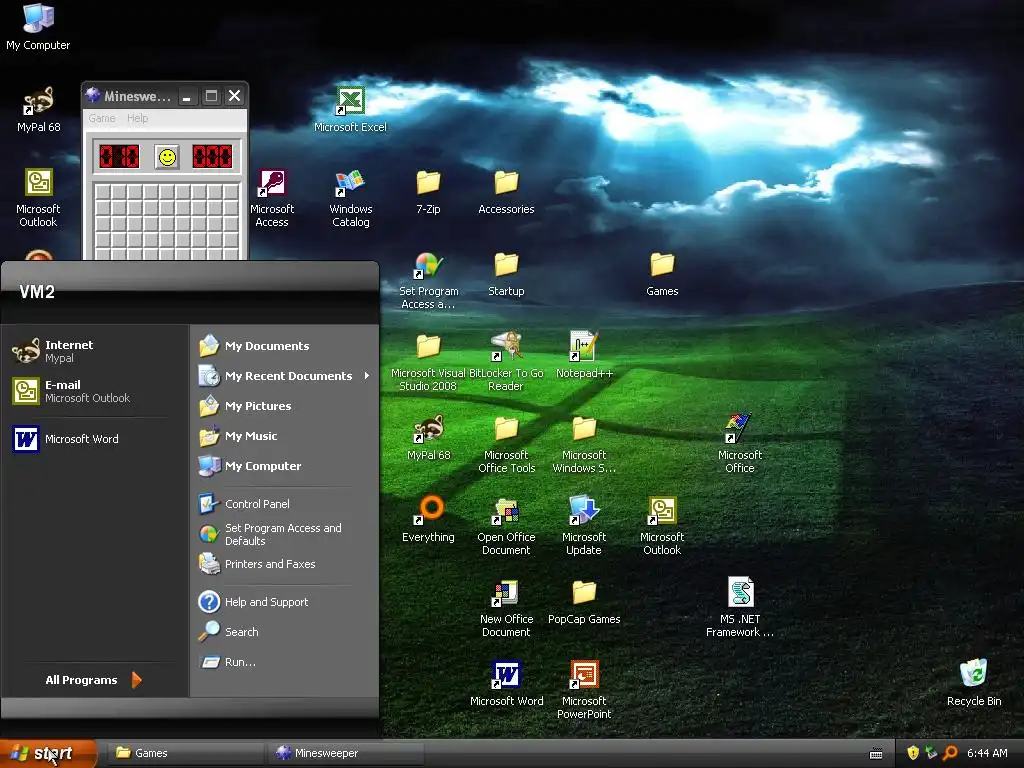
Task: Open MS .NET Framework file icon
Action: [x=740, y=607]
